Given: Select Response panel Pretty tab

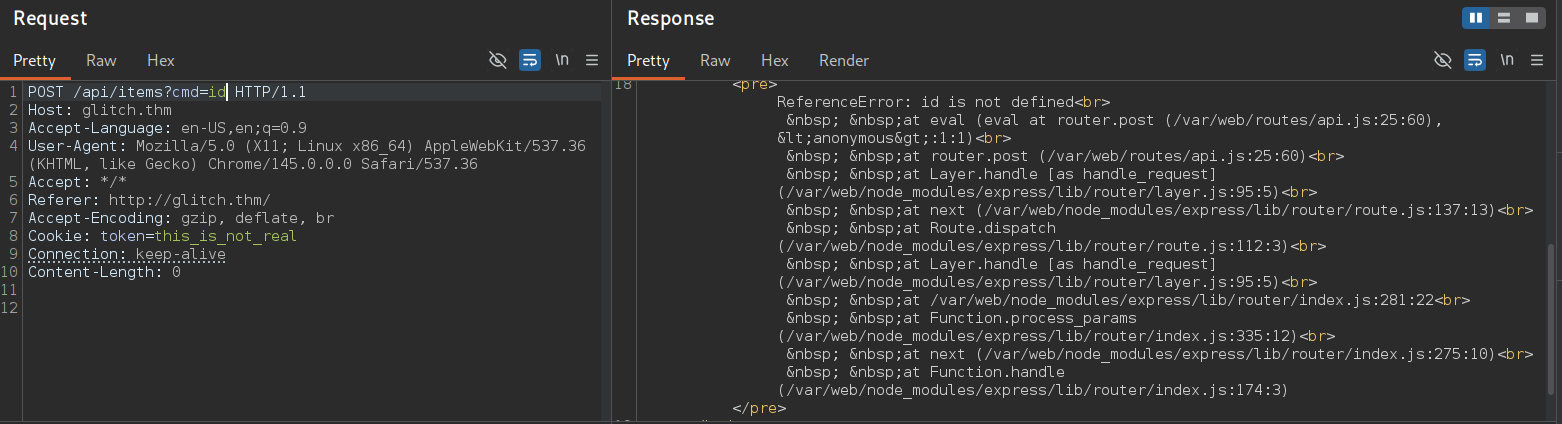Looking at the screenshot, I should click(648, 60).
